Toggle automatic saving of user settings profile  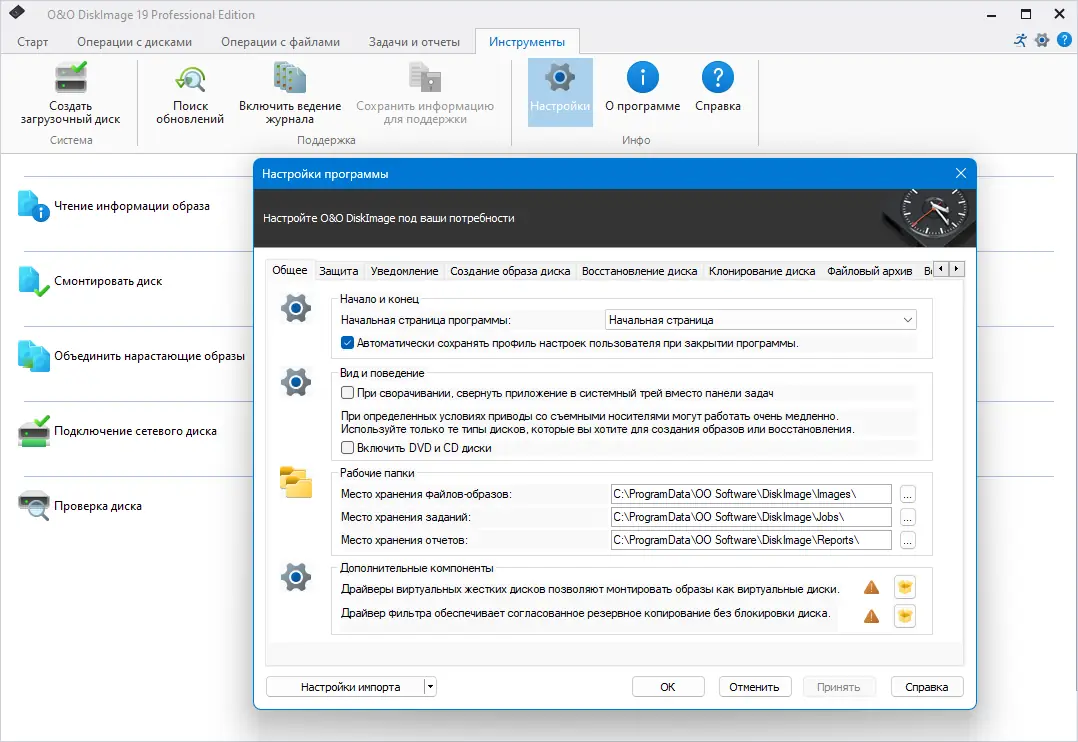[x=348, y=342]
